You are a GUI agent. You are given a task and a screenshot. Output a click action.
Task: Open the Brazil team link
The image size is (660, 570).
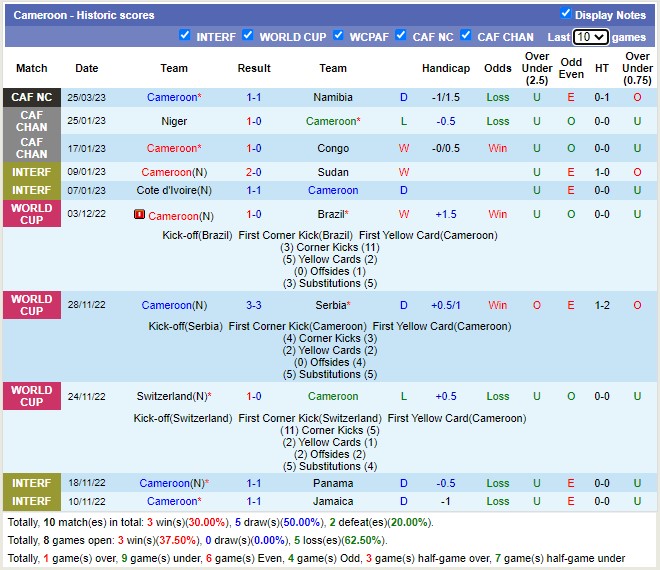[x=331, y=215]
